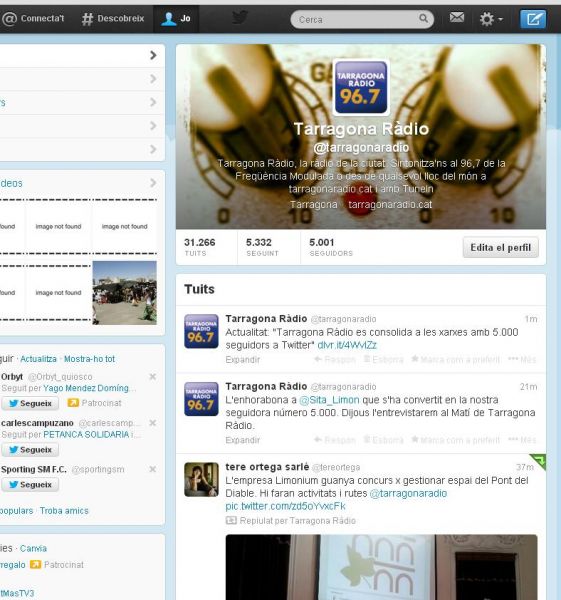561x600 pixels.
Task: Open tere ortega sarlé profile name
Action: point(267,467)
